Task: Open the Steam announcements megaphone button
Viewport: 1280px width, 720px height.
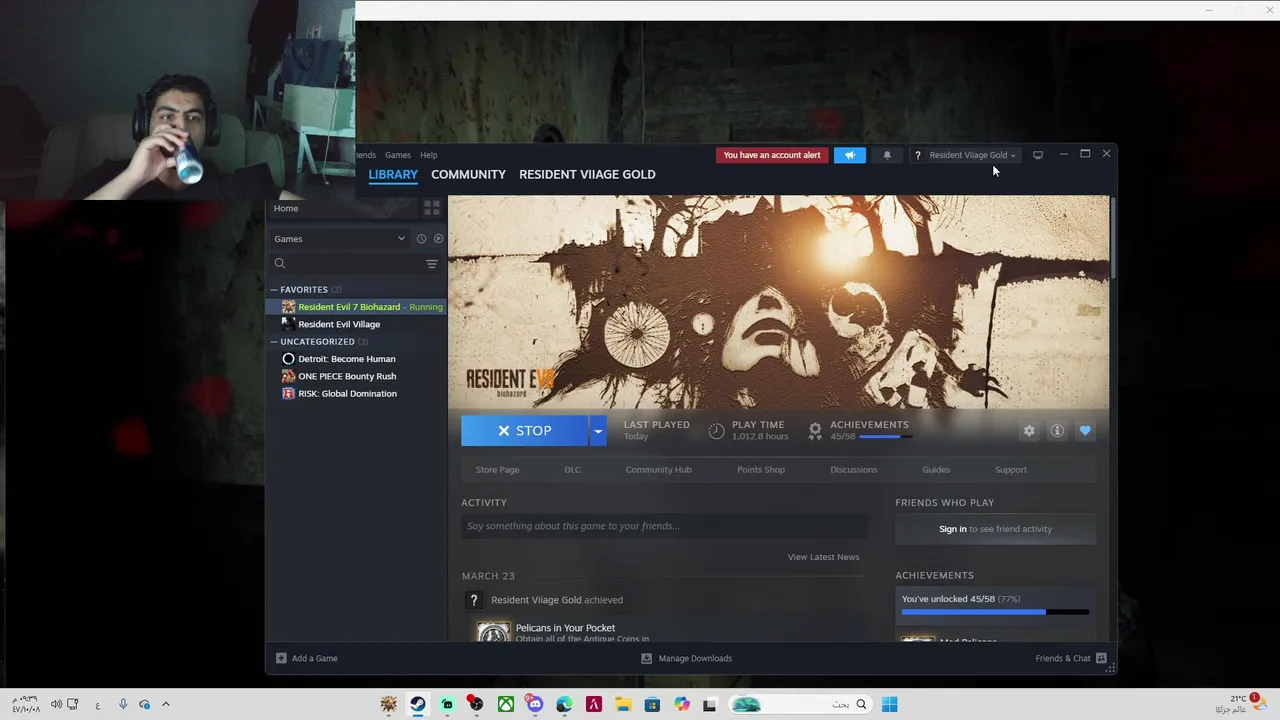Action: coord(849,155)
